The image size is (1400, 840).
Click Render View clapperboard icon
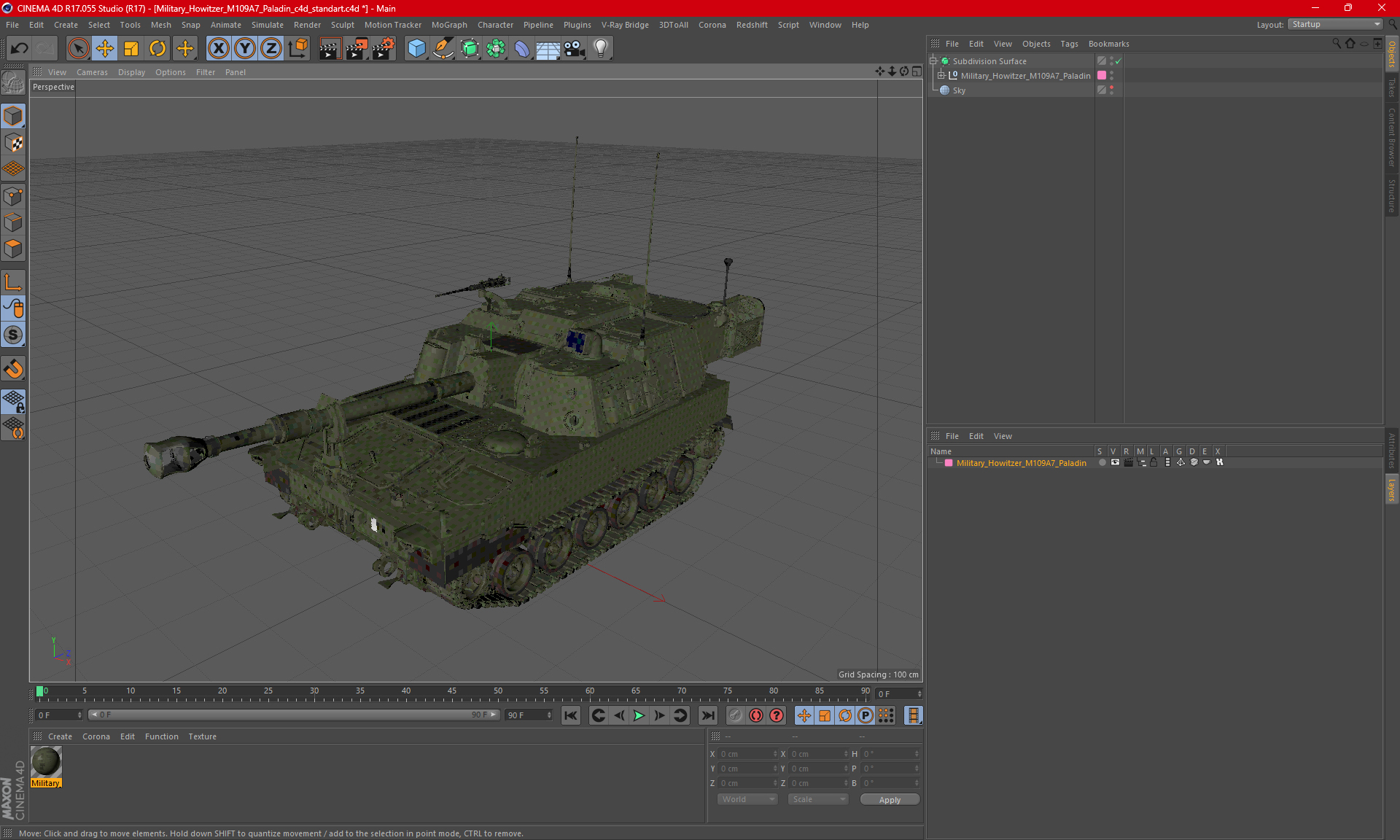[x=330, y=48]
